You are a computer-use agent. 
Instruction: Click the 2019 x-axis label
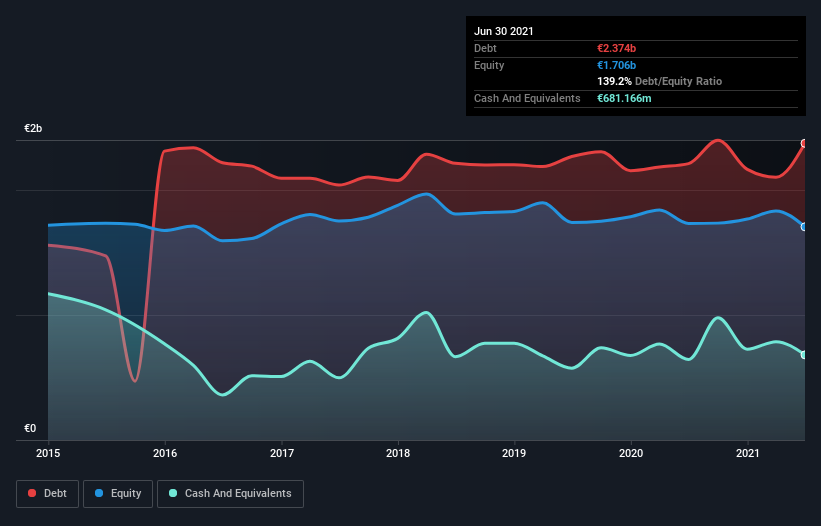point(514,453)
